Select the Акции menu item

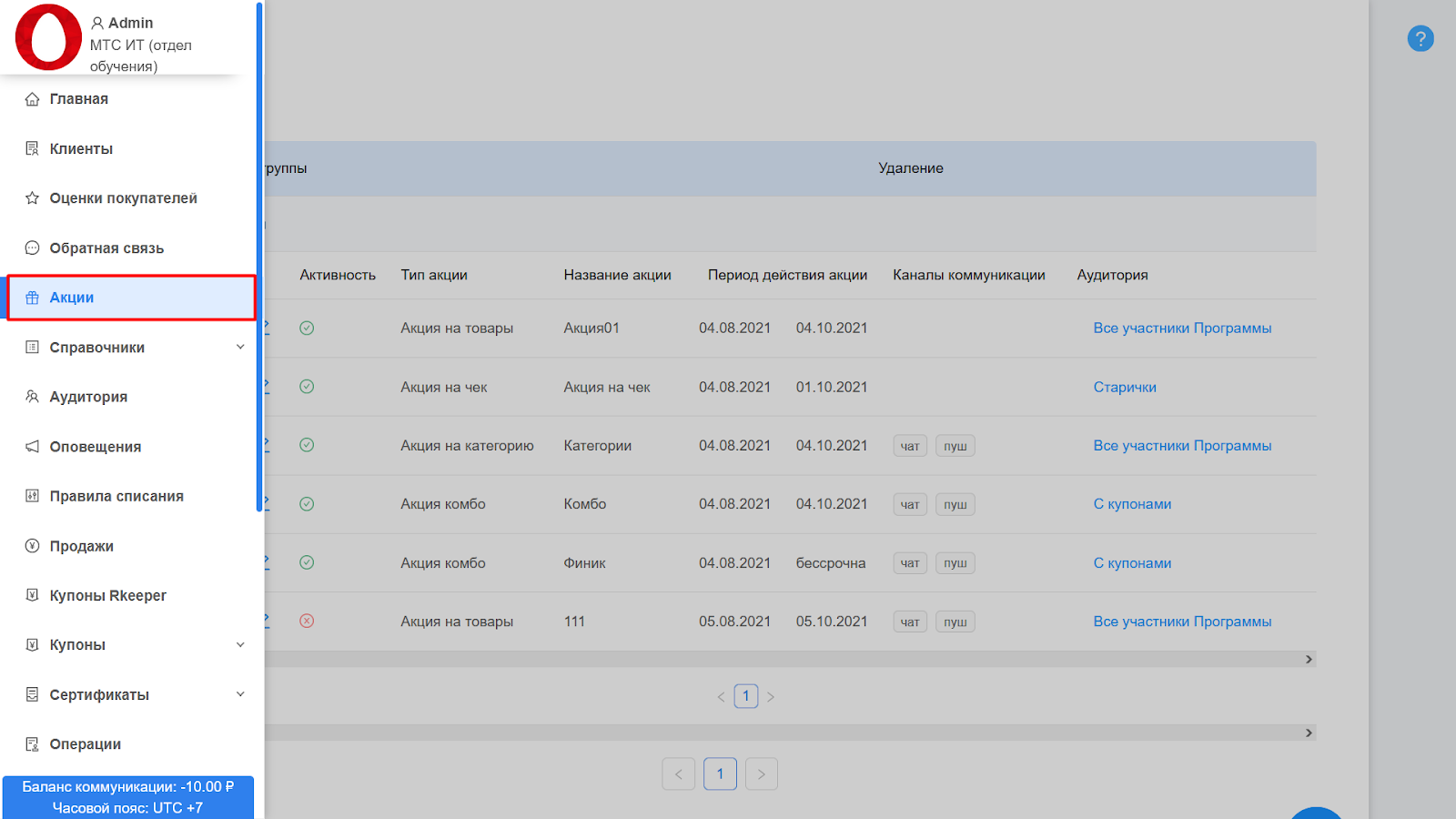click(131, 298)
